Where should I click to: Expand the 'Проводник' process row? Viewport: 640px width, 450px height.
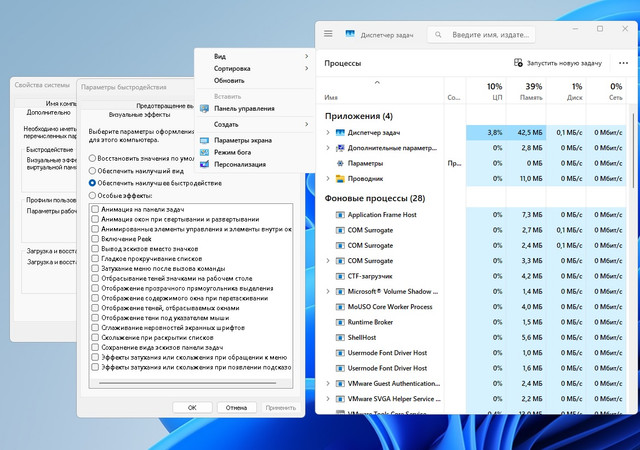point(328,178)
